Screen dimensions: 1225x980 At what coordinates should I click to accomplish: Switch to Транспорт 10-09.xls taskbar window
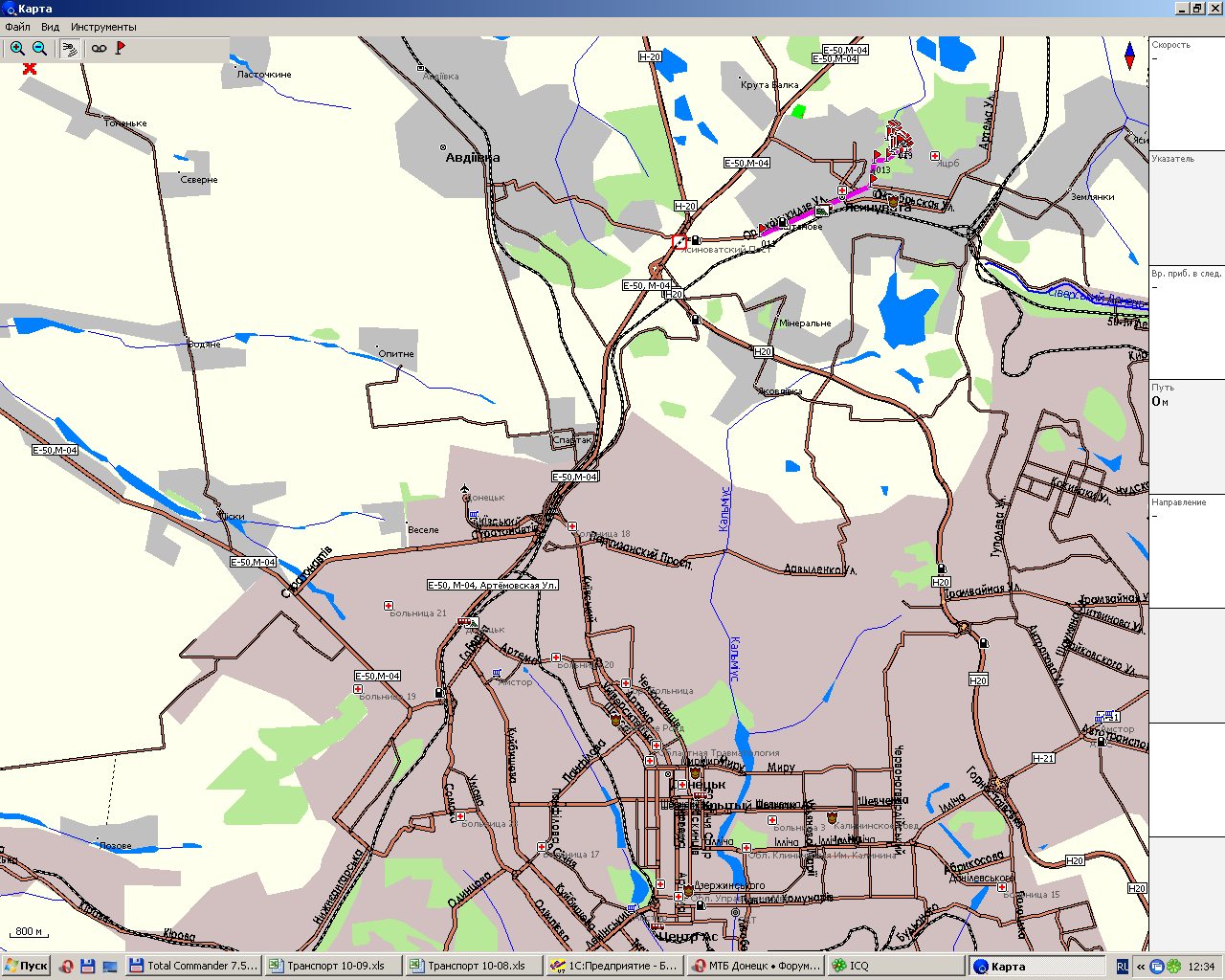(x=333, y=966)
